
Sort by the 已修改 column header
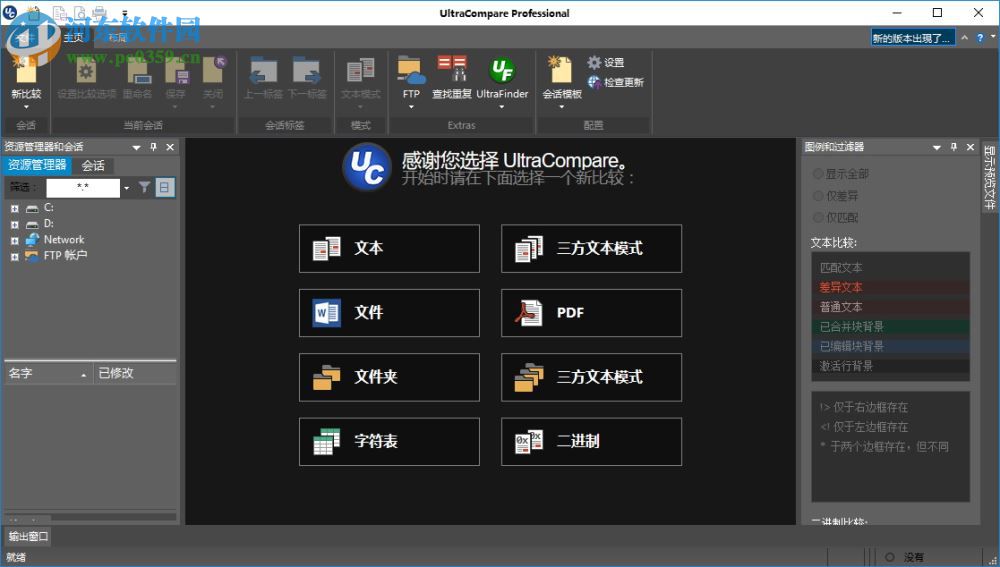(x=135, y=373)
